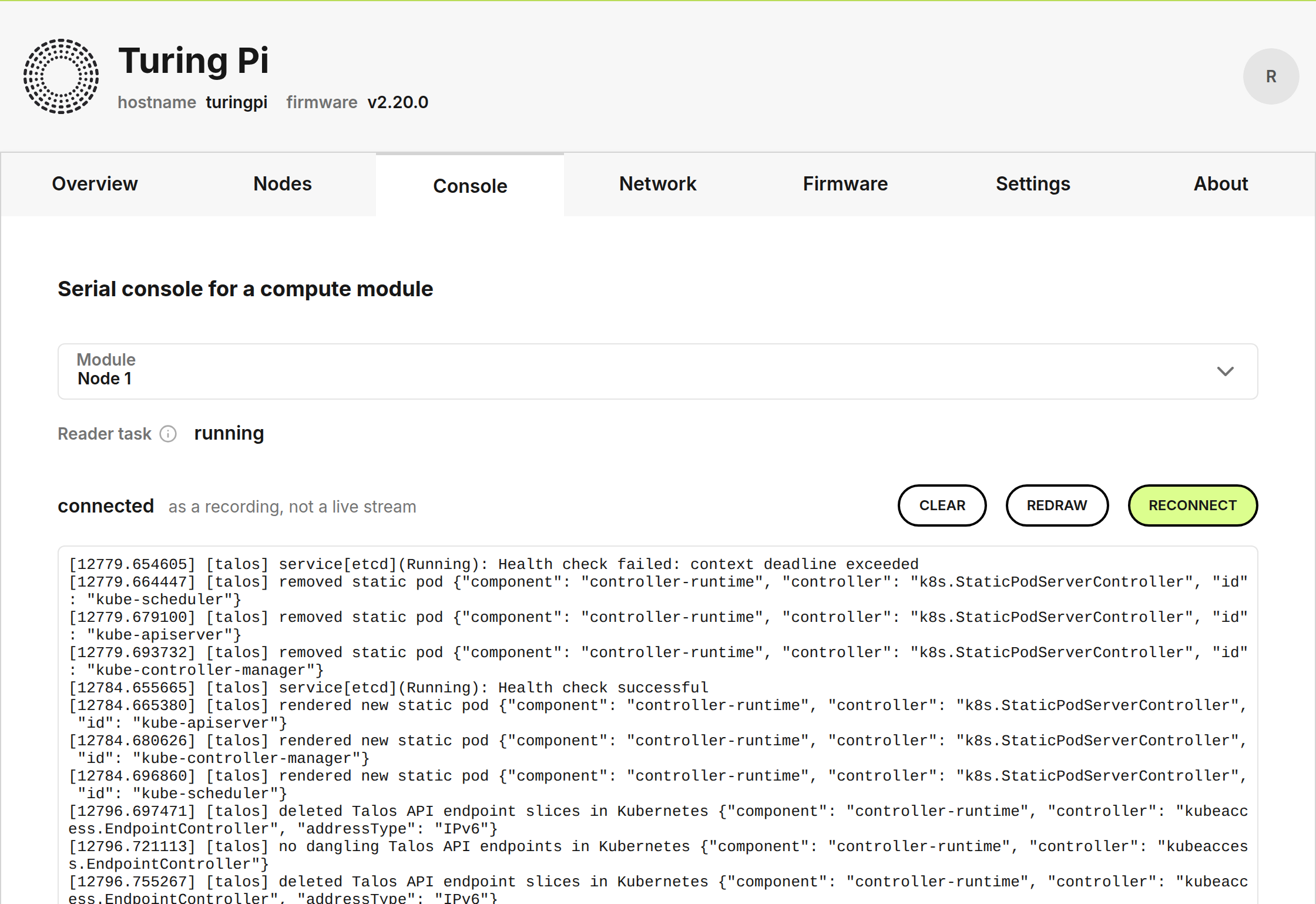Click the etcd 'Health check failed' log line
This screenshot has height=904, width=1316.
[x=493, y=564]
